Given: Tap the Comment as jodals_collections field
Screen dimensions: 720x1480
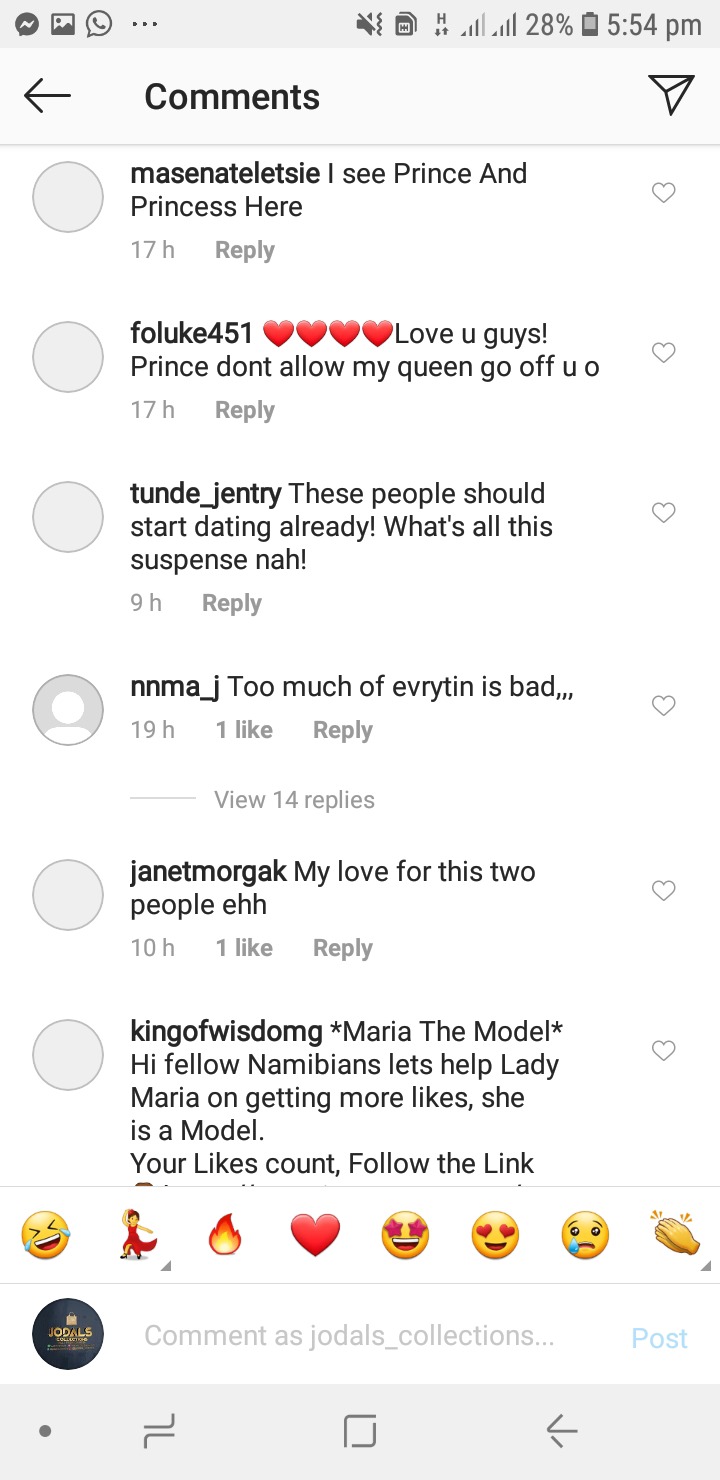Looking at the screenshot, I should (x=349, y=1336).
